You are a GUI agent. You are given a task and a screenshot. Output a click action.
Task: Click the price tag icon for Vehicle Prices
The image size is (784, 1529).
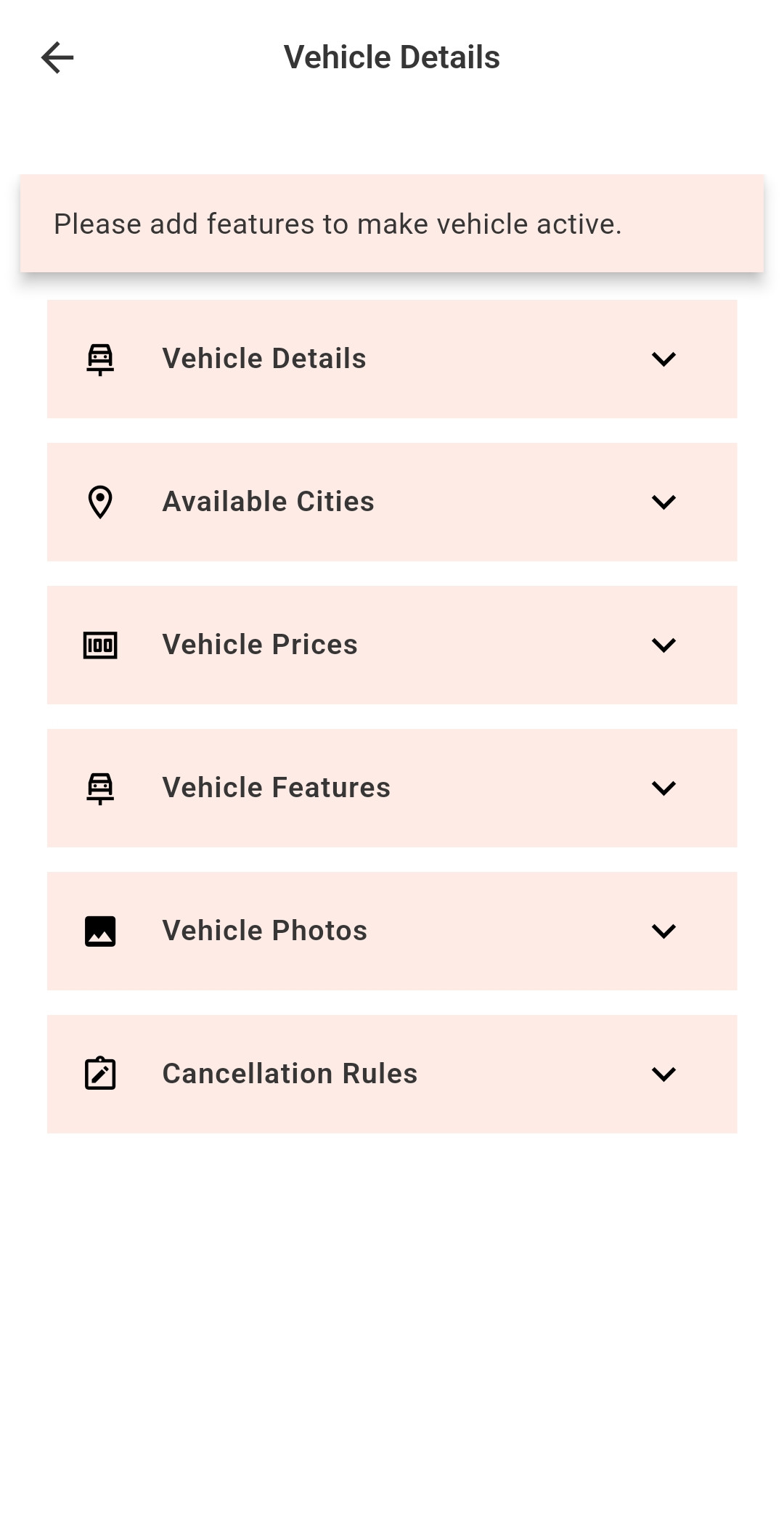[x=100, y=645]
